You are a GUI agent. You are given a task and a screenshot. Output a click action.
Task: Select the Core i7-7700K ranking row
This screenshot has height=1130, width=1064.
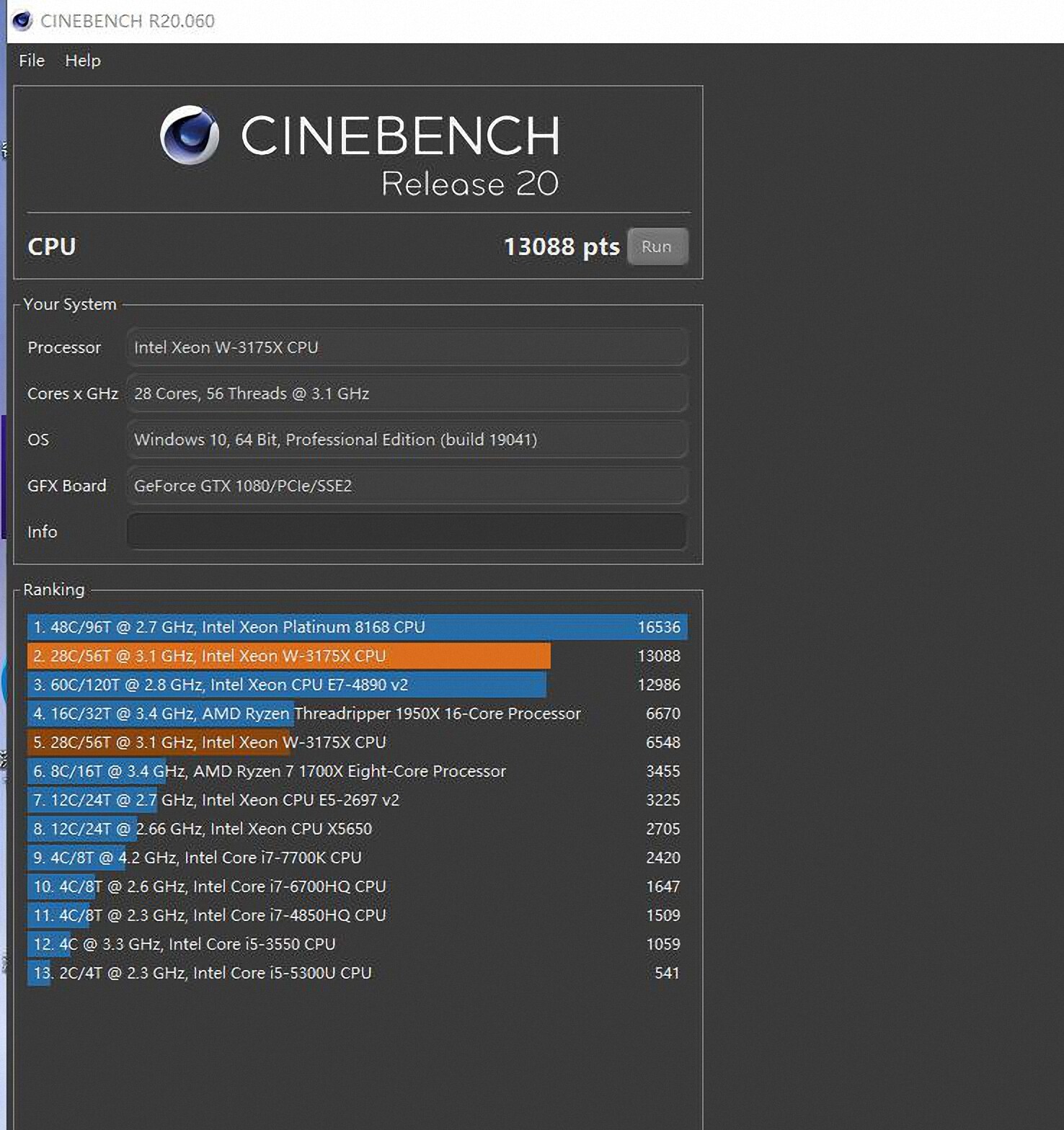[358, 858]
